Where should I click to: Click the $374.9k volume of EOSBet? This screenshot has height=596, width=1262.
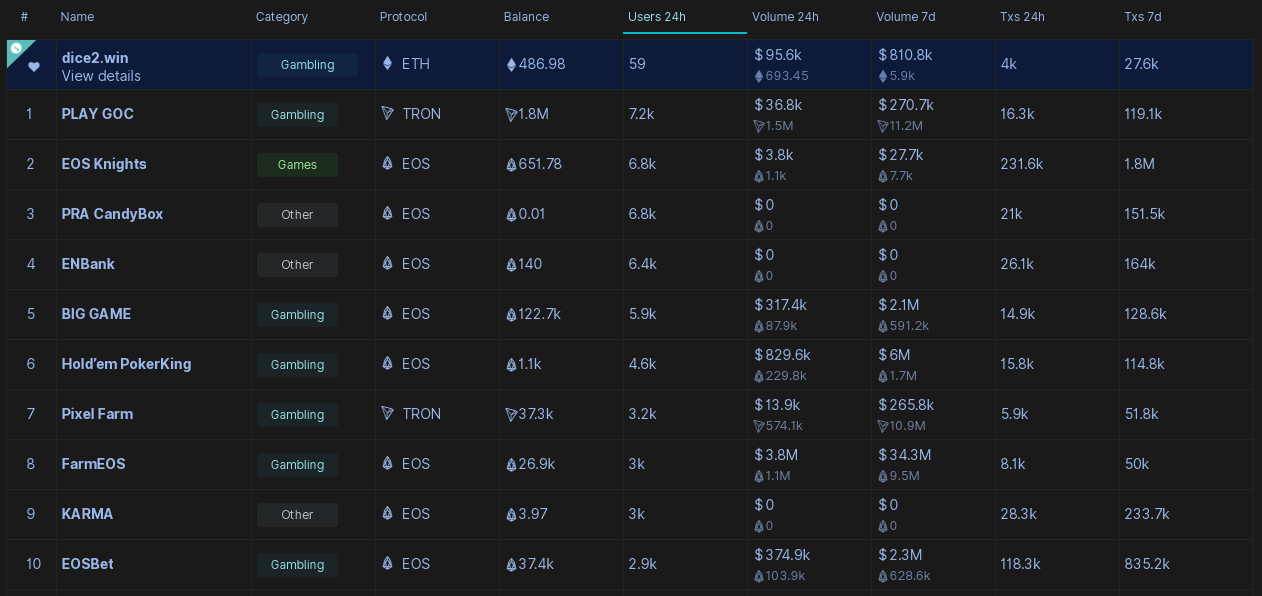click(782, 555)
